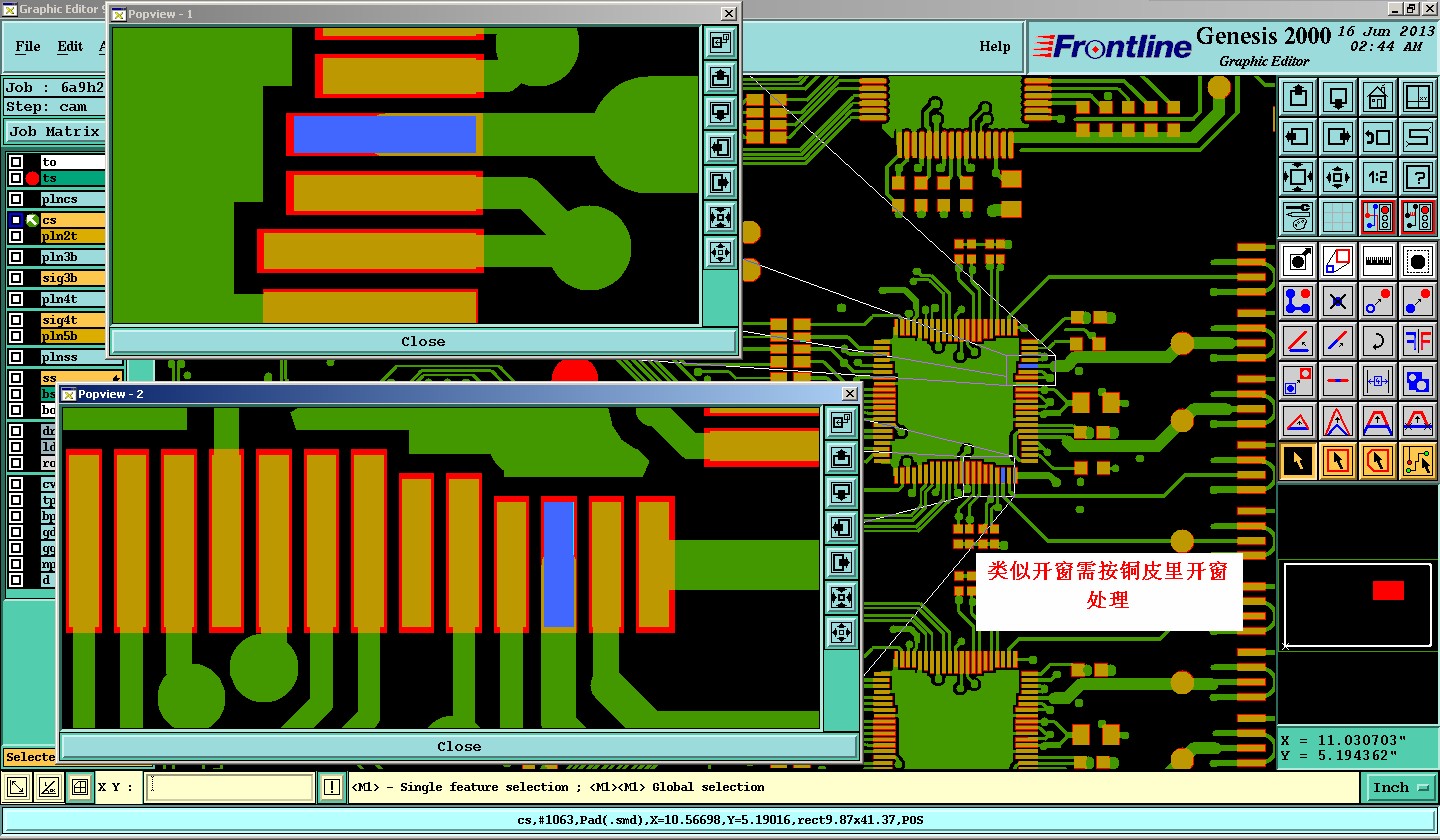This screenshot has height=840, width=1440.
Task: Toggle checkbox for layer plncs
Action: coord(16,199)
